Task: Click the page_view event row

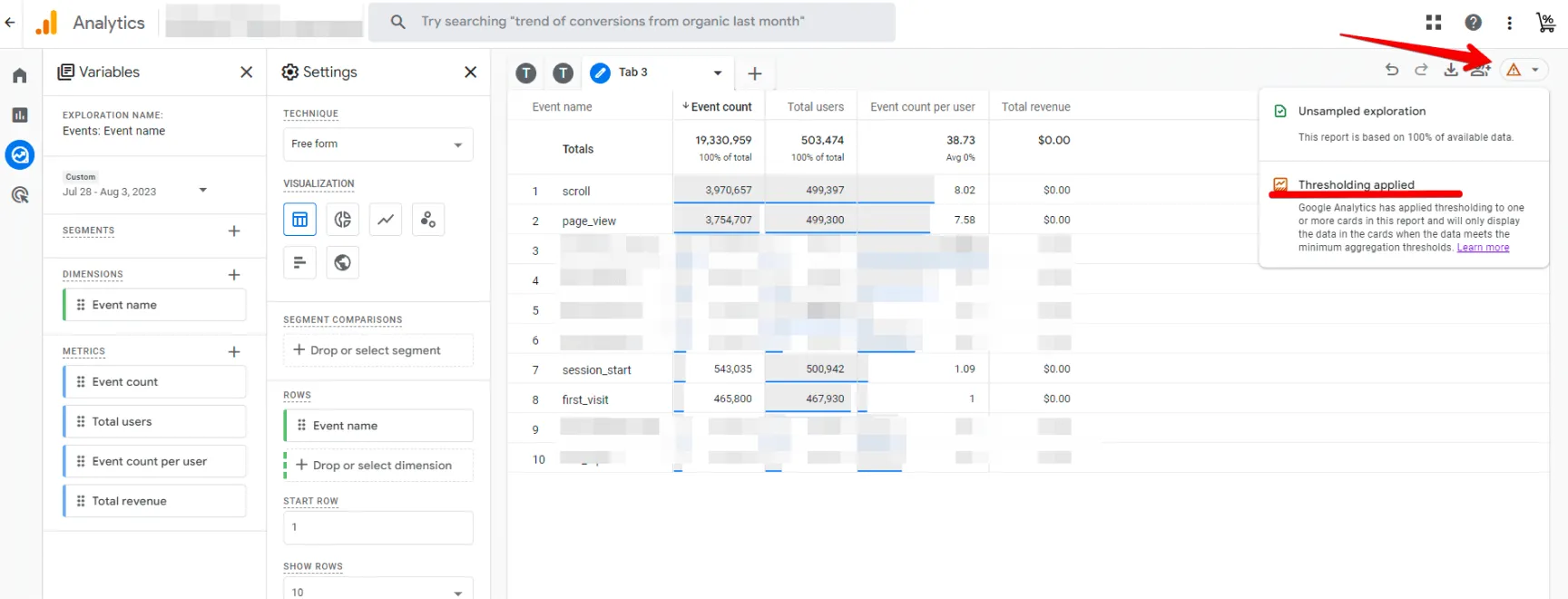Action: [589, 221]
